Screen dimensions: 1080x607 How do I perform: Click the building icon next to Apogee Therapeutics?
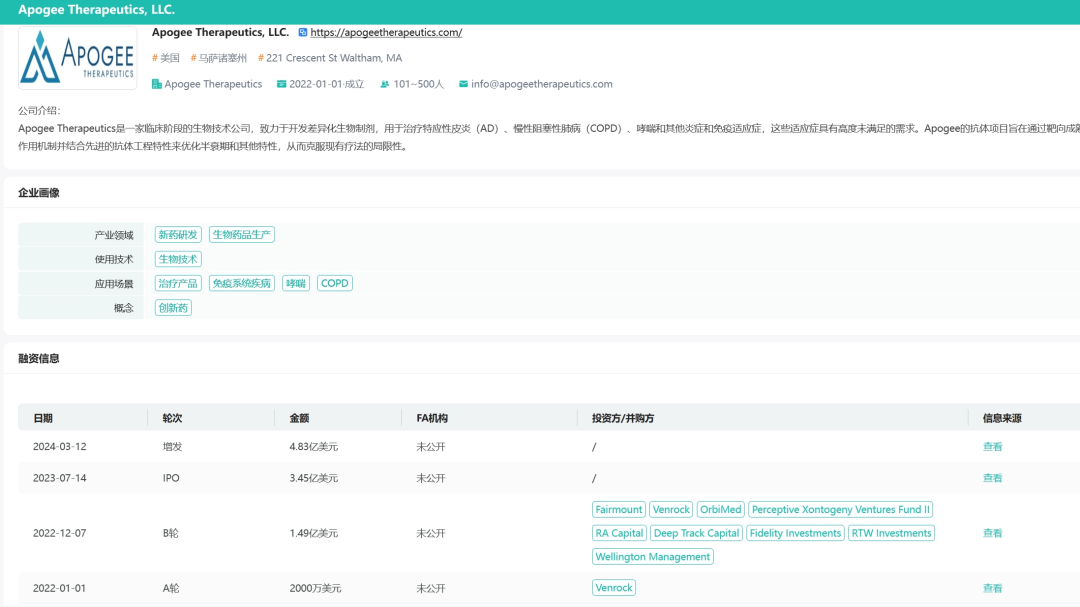tap(157, 84)
